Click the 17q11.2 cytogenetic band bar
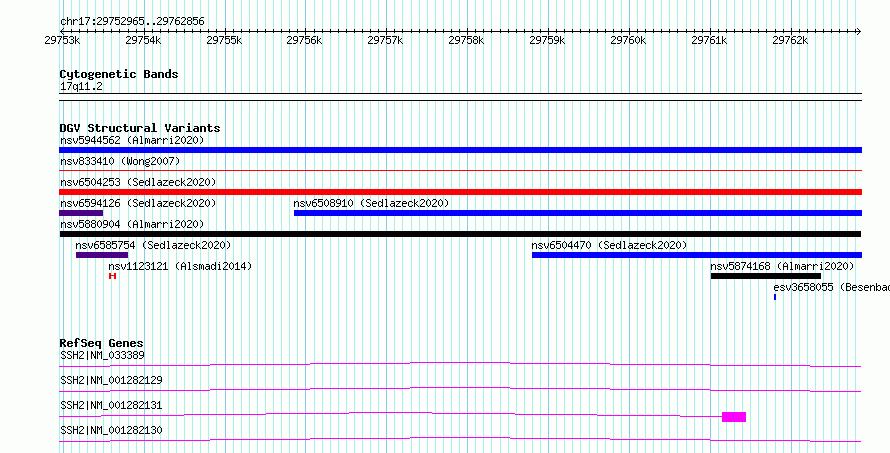The width and height of the screenshot is (890, 453). point(460,97)
